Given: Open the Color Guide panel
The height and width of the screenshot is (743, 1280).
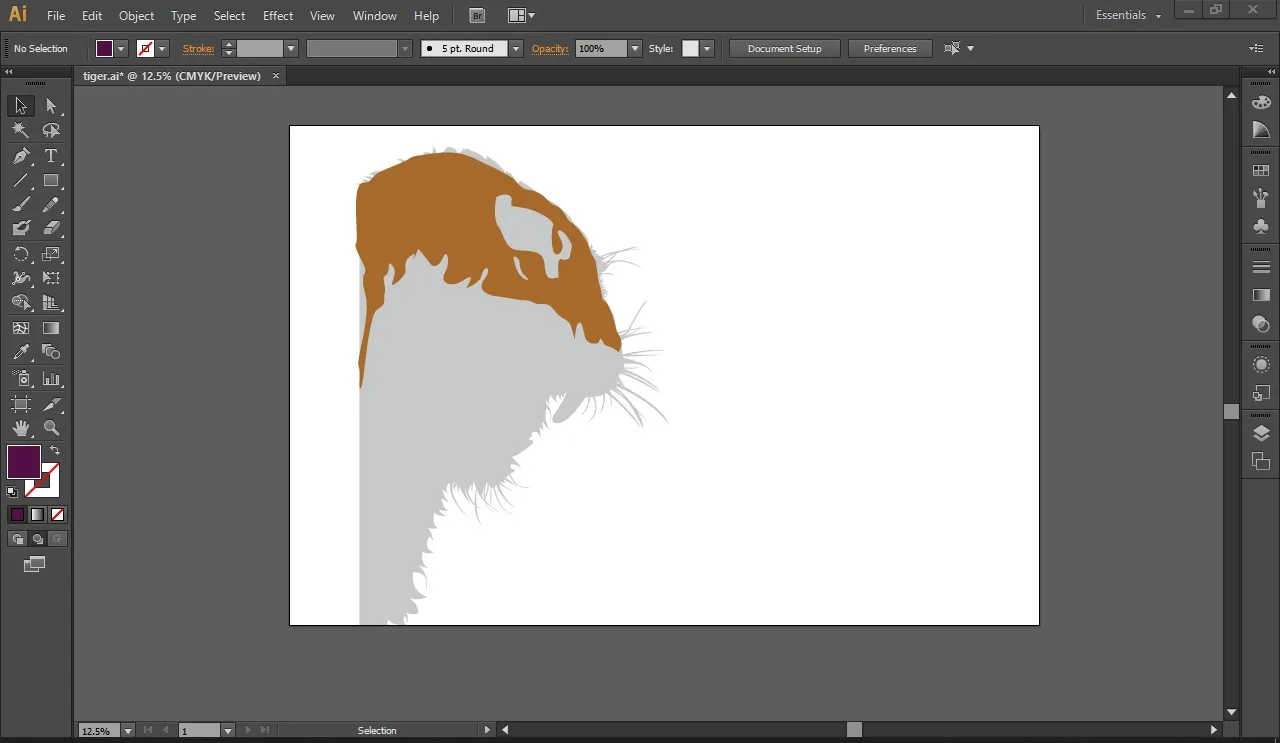Looking at the screenshot, I should coord(1261,130).
